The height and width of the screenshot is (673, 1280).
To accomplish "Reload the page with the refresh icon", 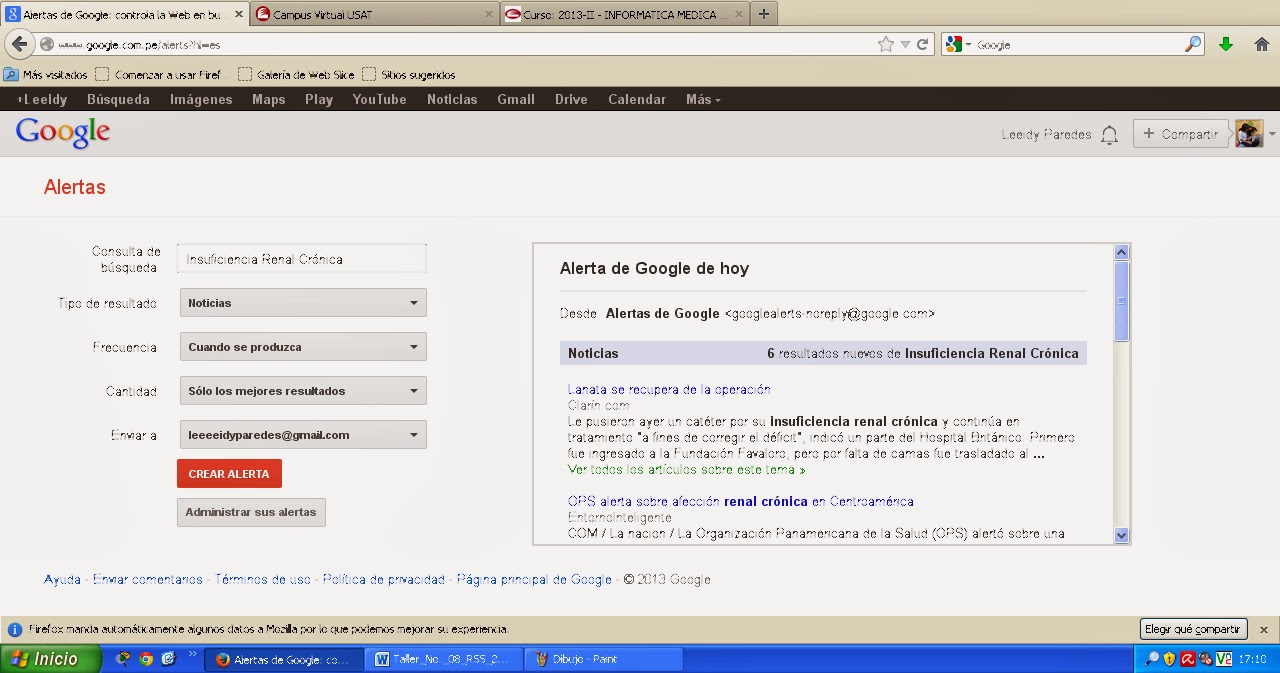I will [x=922, y=45].
